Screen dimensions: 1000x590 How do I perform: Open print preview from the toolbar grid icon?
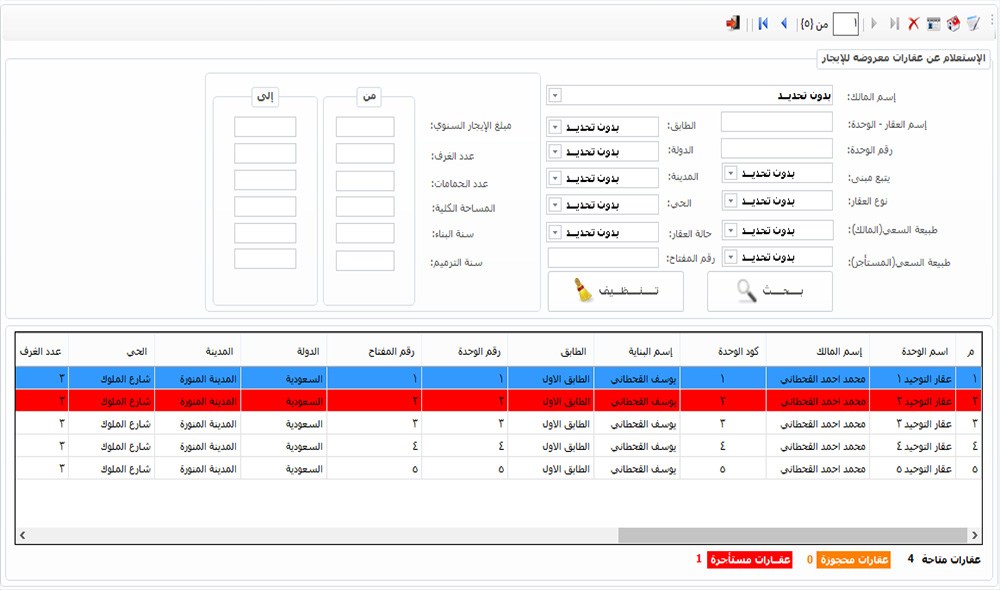(935, 22)
